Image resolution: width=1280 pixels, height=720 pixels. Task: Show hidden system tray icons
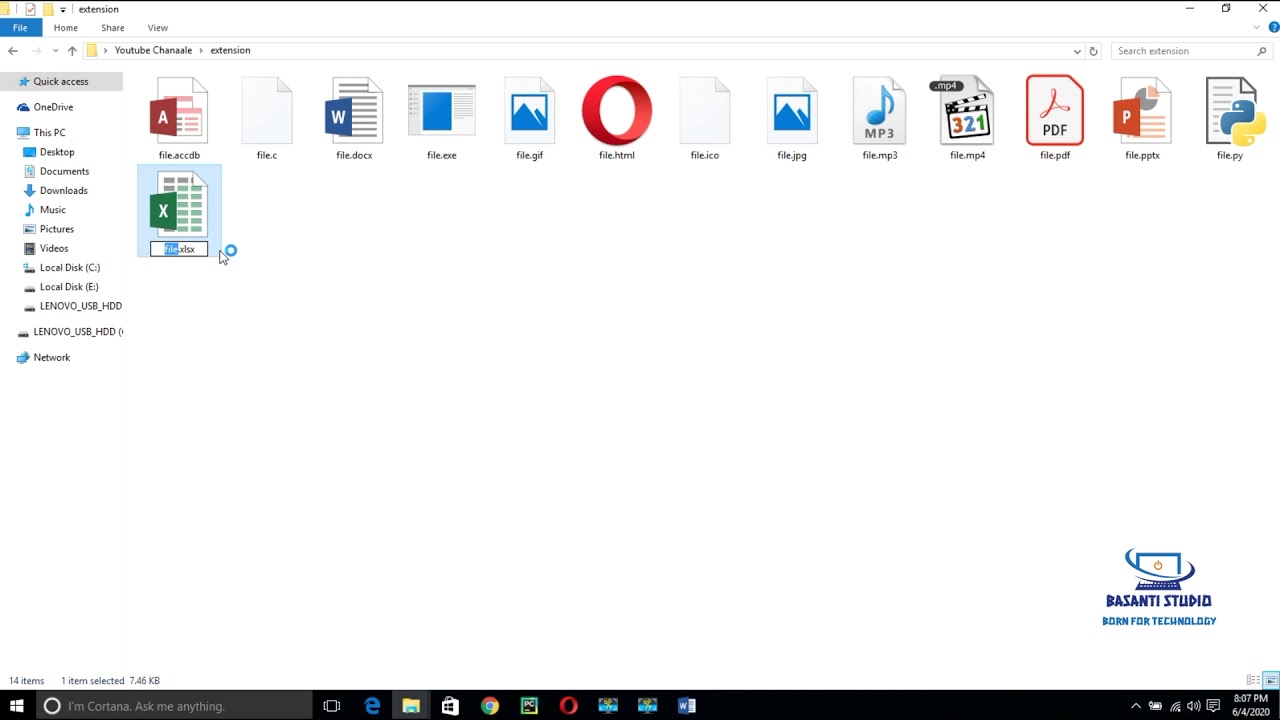click(x=1136, y=706)
